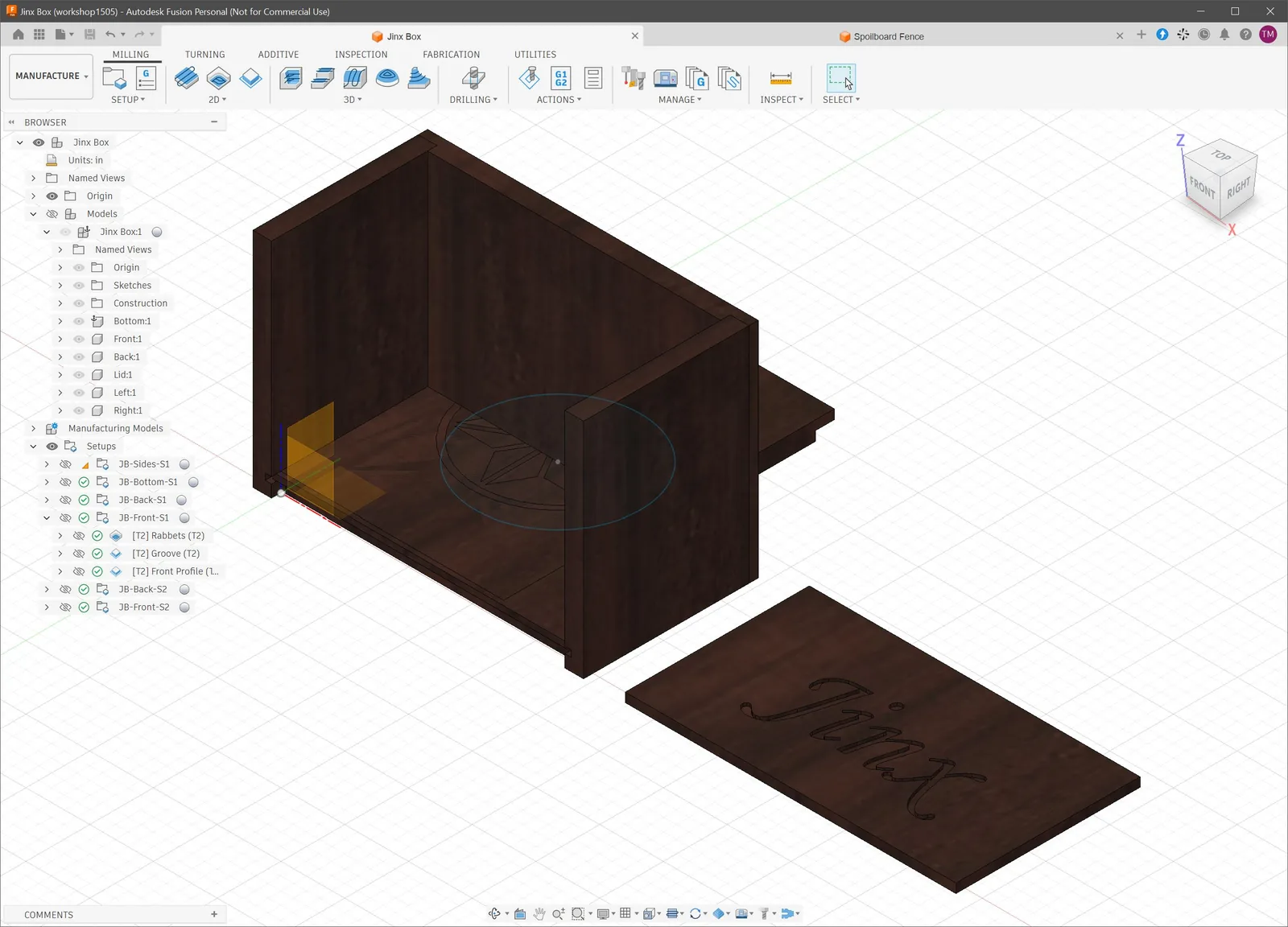The image size is (1288, 927).
Task: Start the 3D Adaptive Clearing tool
Action: click(x=291, y=78)
